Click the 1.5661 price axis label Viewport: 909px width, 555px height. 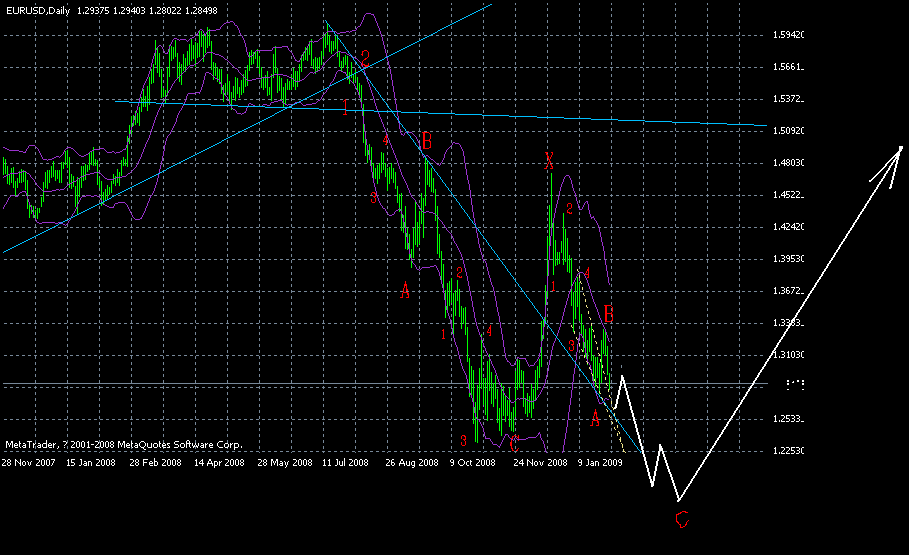point(788,67)
